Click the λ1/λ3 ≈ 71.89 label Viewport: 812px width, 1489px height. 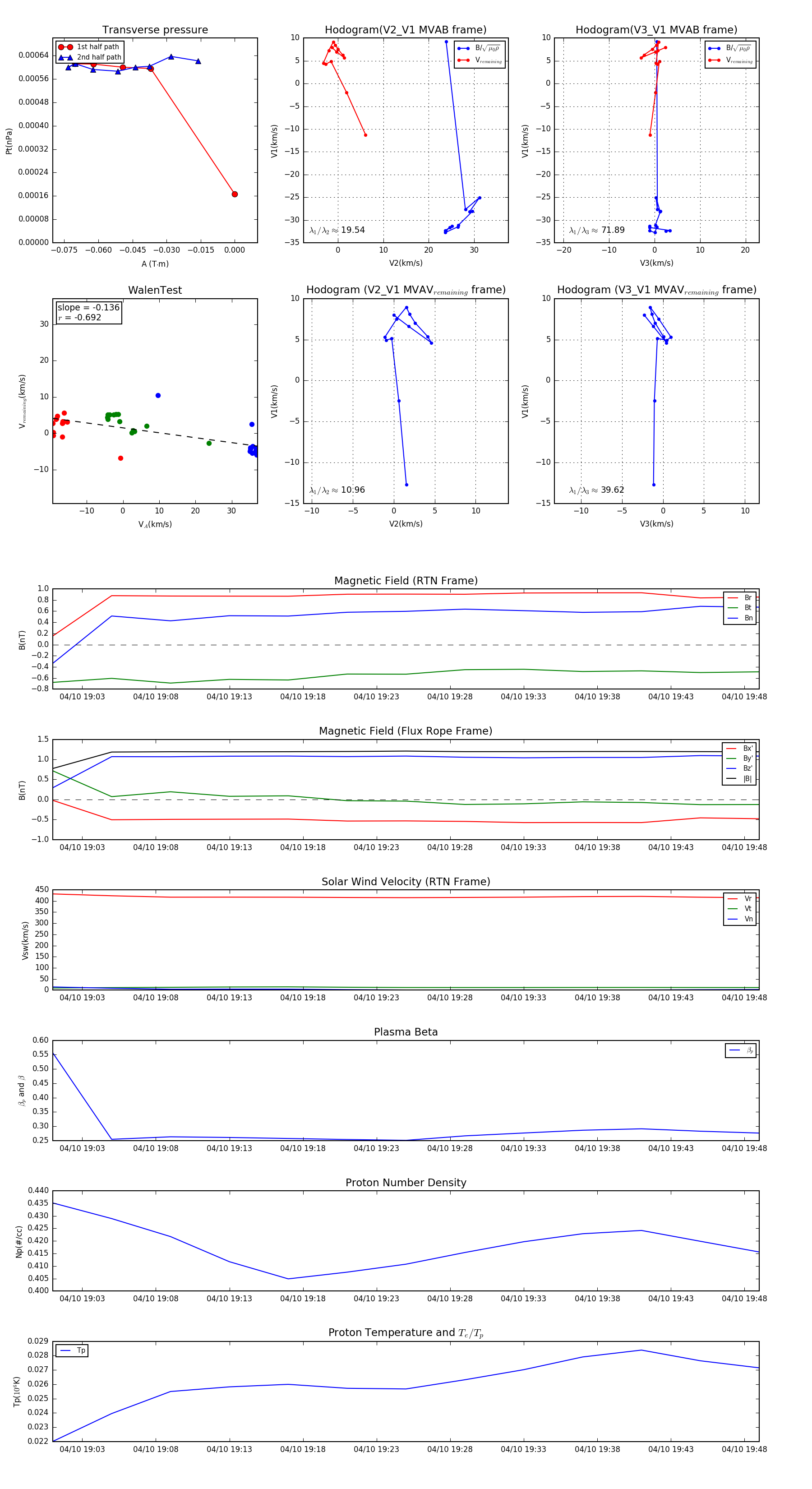click(597, 230)
